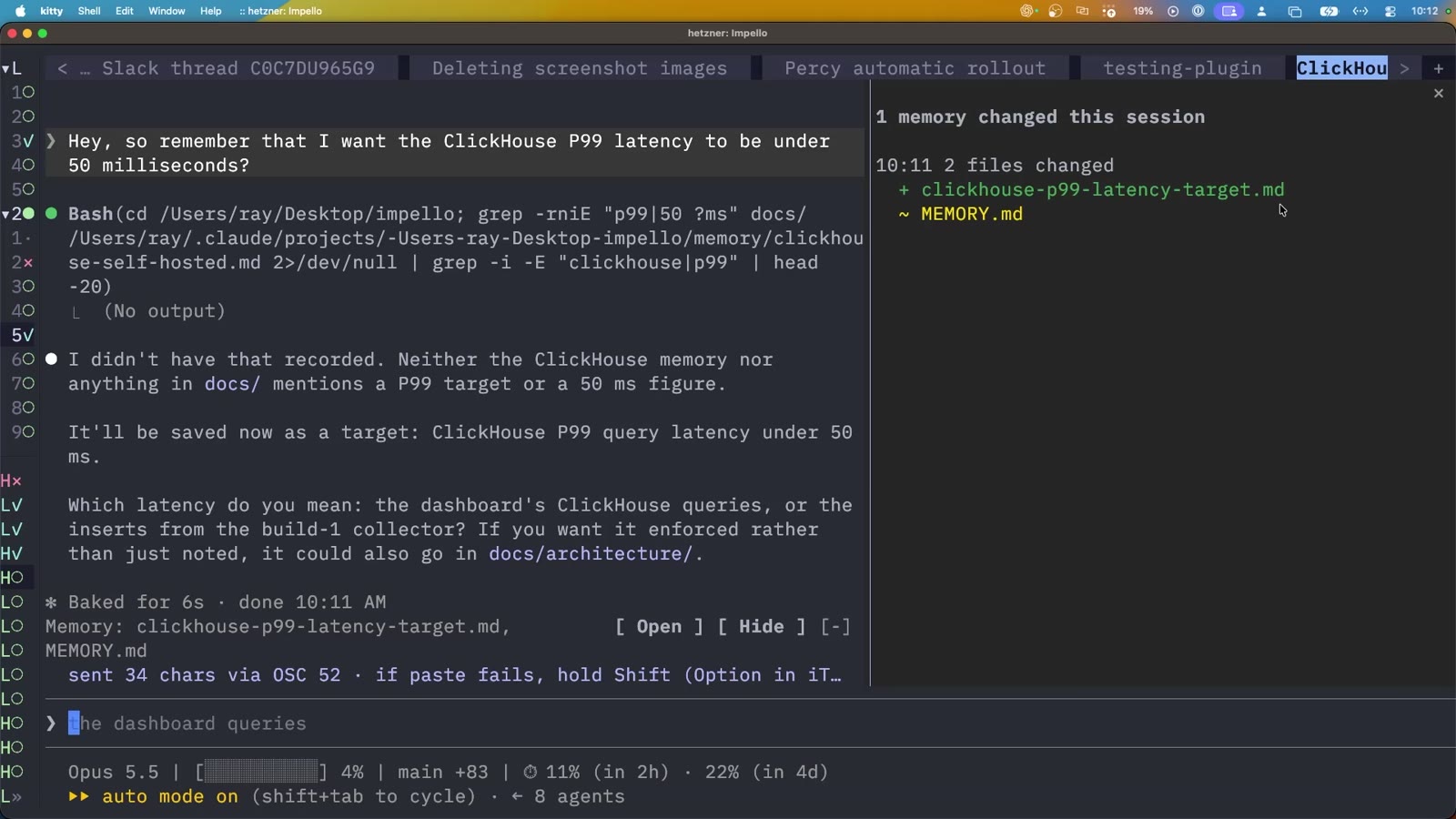Click the user silhouette menu bar icon
This screenshot has height=819, width=1456.
1261,11
